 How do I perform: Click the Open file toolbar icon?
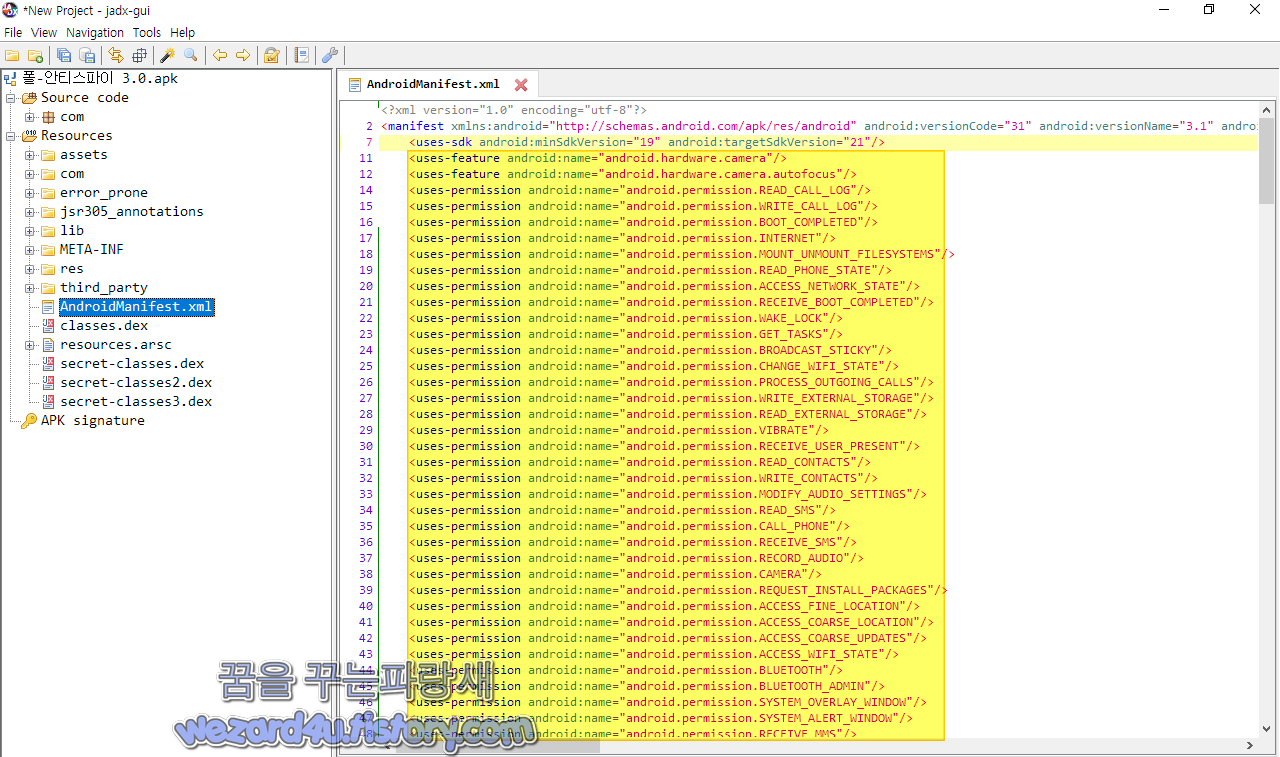12,55
